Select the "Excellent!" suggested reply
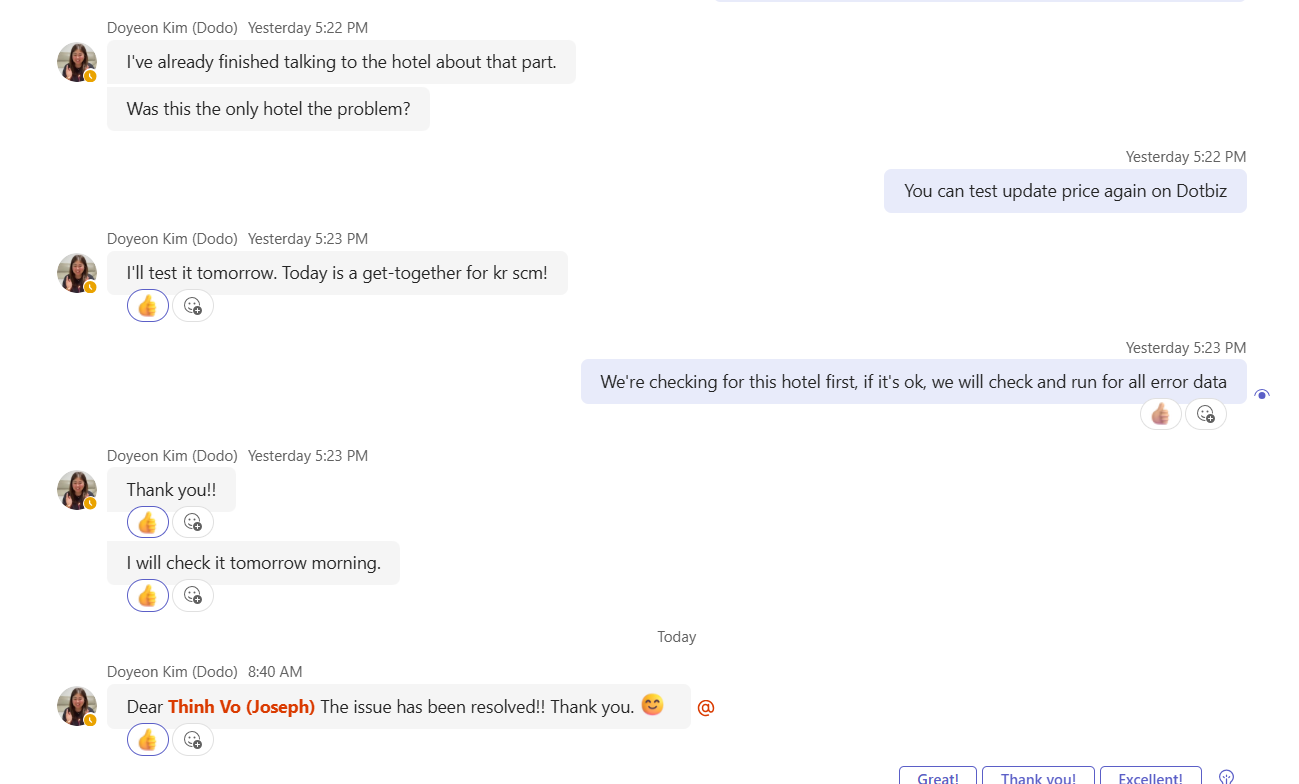Screen dimensions: 1299x784 (1150, 778)
